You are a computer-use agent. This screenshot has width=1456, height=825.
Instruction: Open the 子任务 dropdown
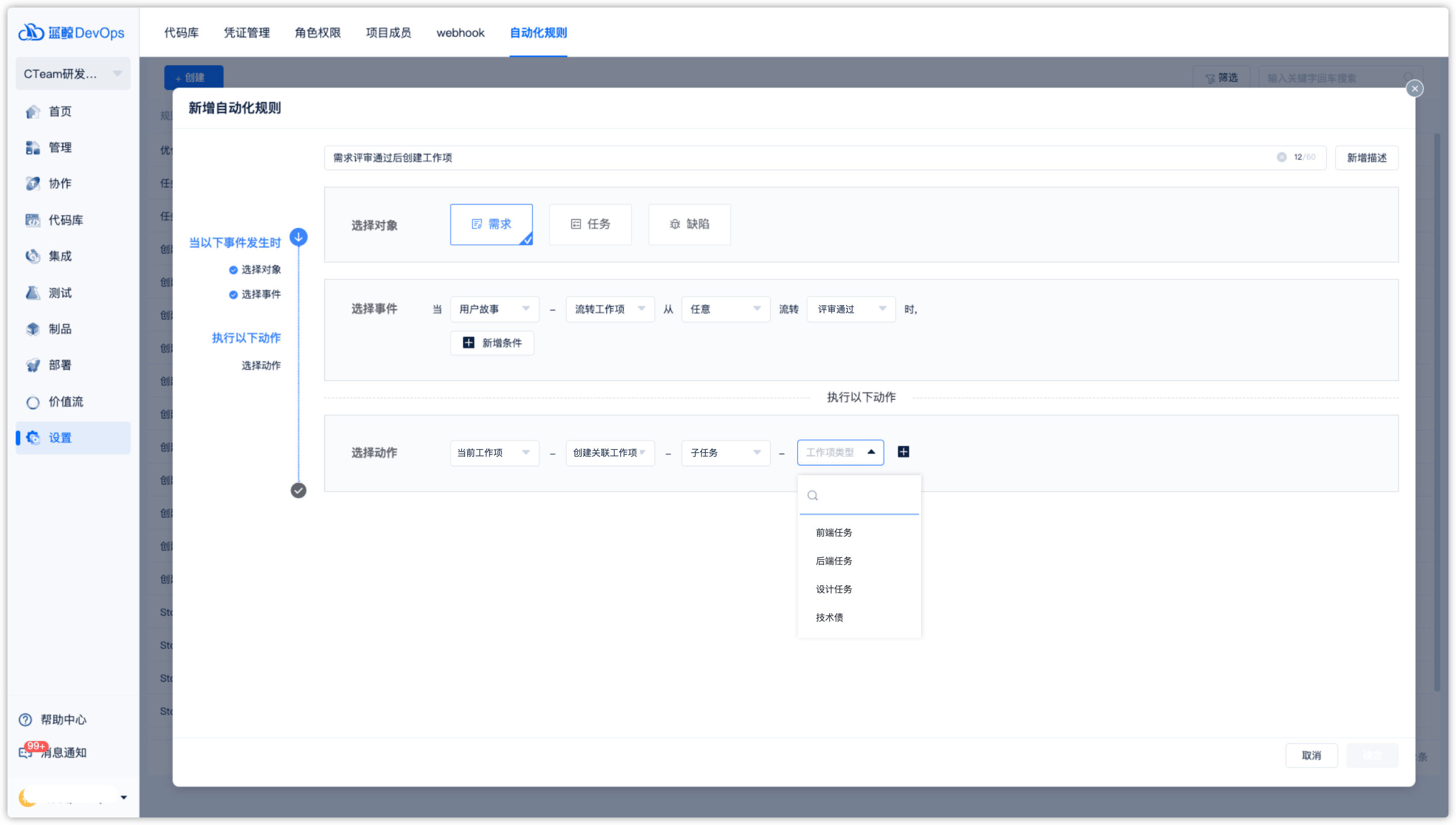pyautogui.click(x=725, y=453)
